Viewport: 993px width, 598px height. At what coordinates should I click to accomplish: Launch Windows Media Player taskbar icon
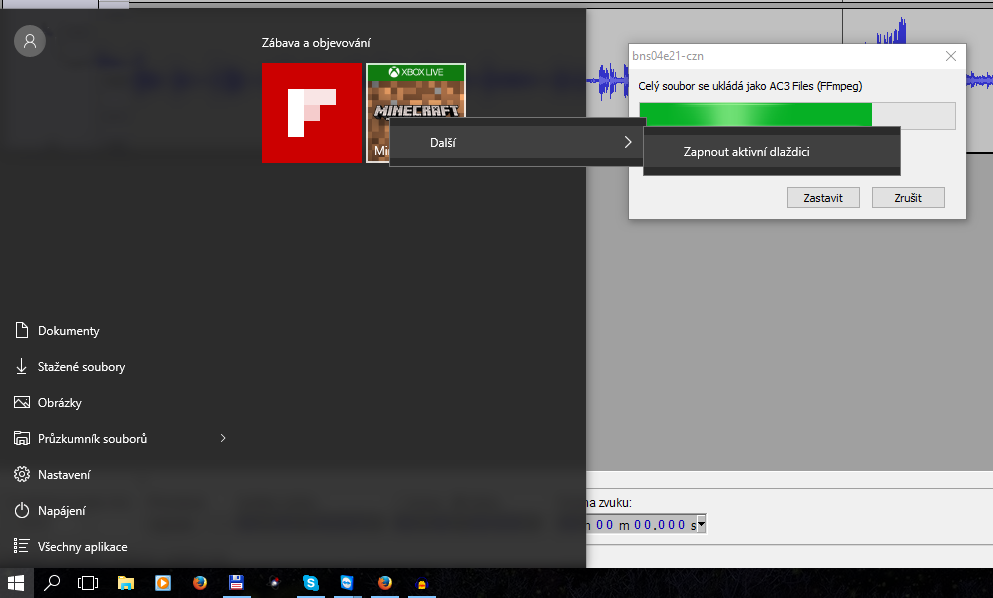point(163,583)
